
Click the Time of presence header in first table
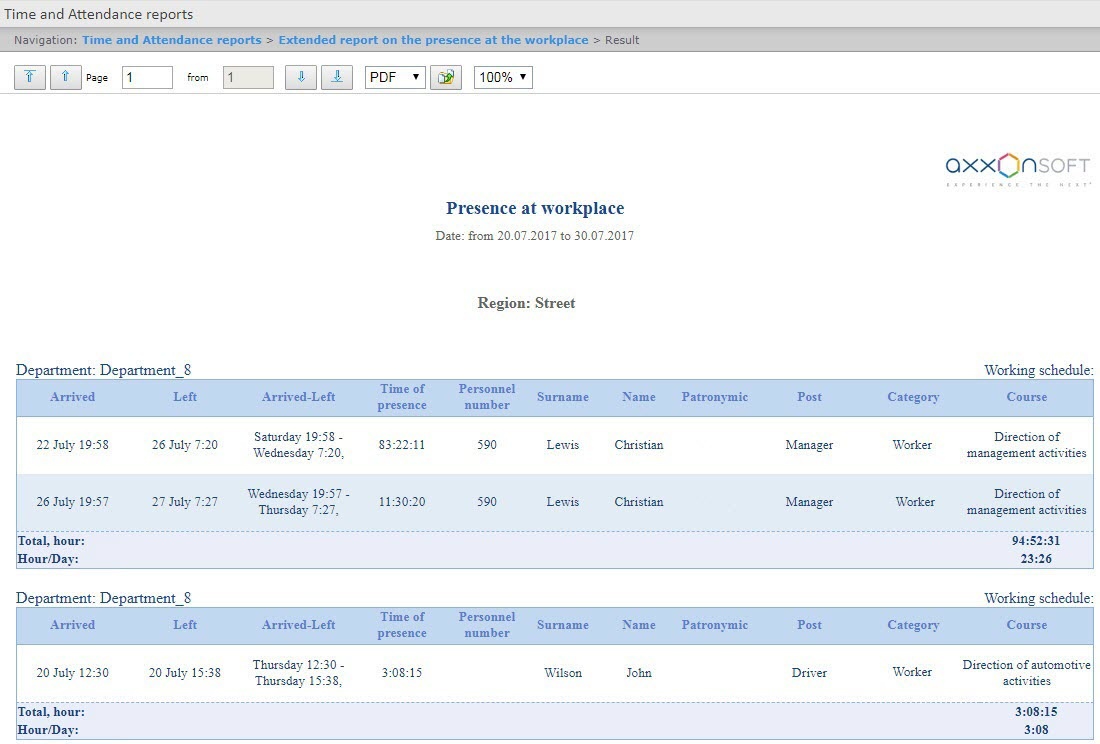point(402,397)
